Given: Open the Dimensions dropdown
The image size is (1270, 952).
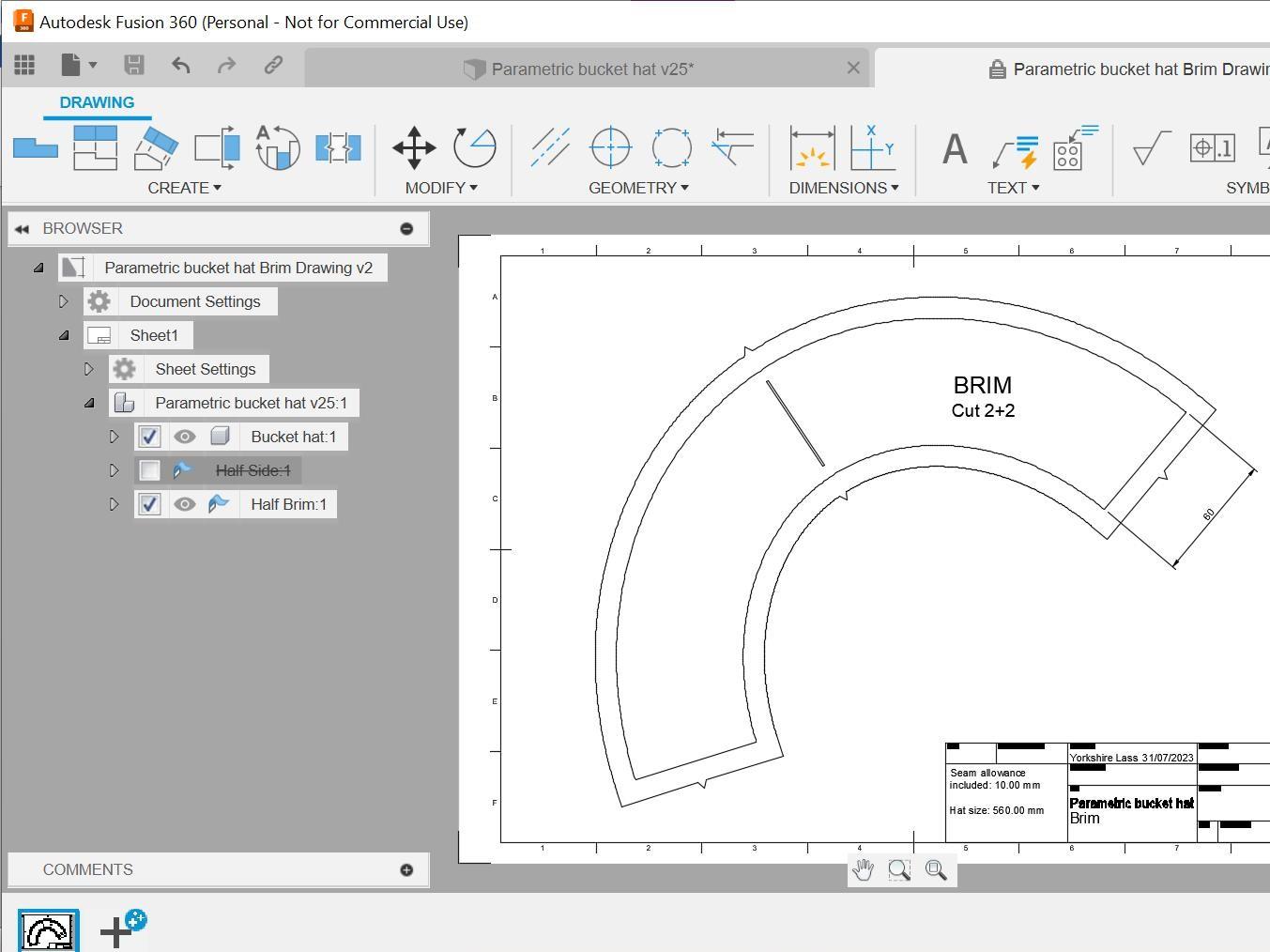Looking at the screenshot, I should pyautogui.click(x=842, y=187).
